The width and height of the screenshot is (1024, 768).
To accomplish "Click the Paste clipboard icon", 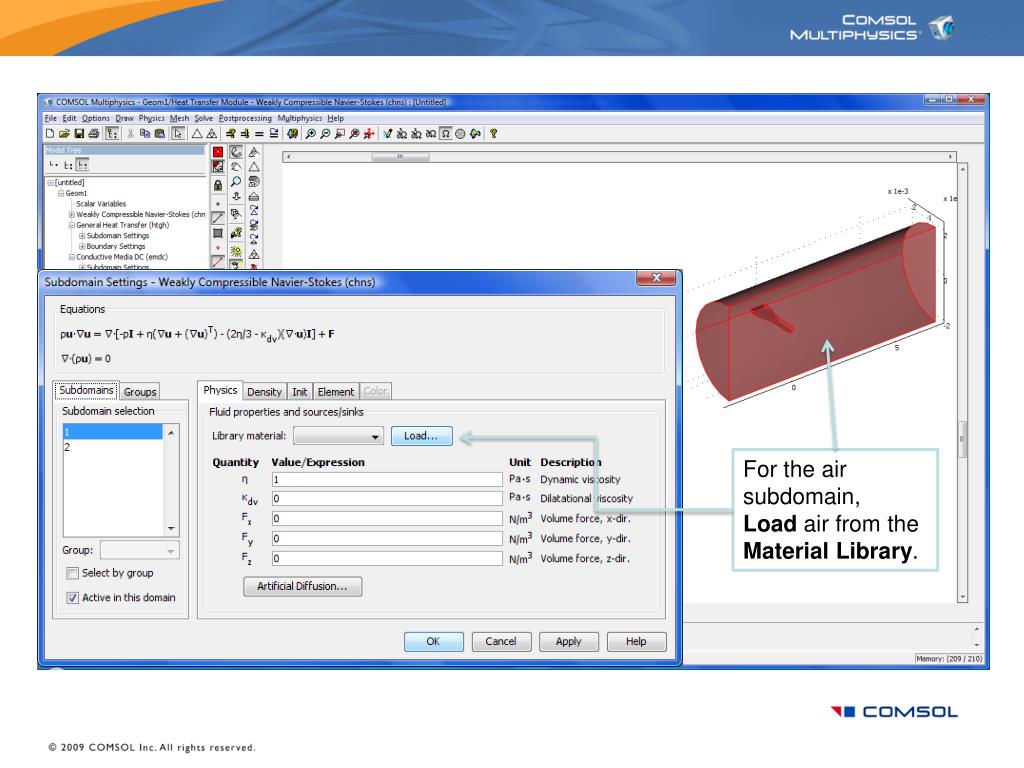I will [x=159, y=134].
